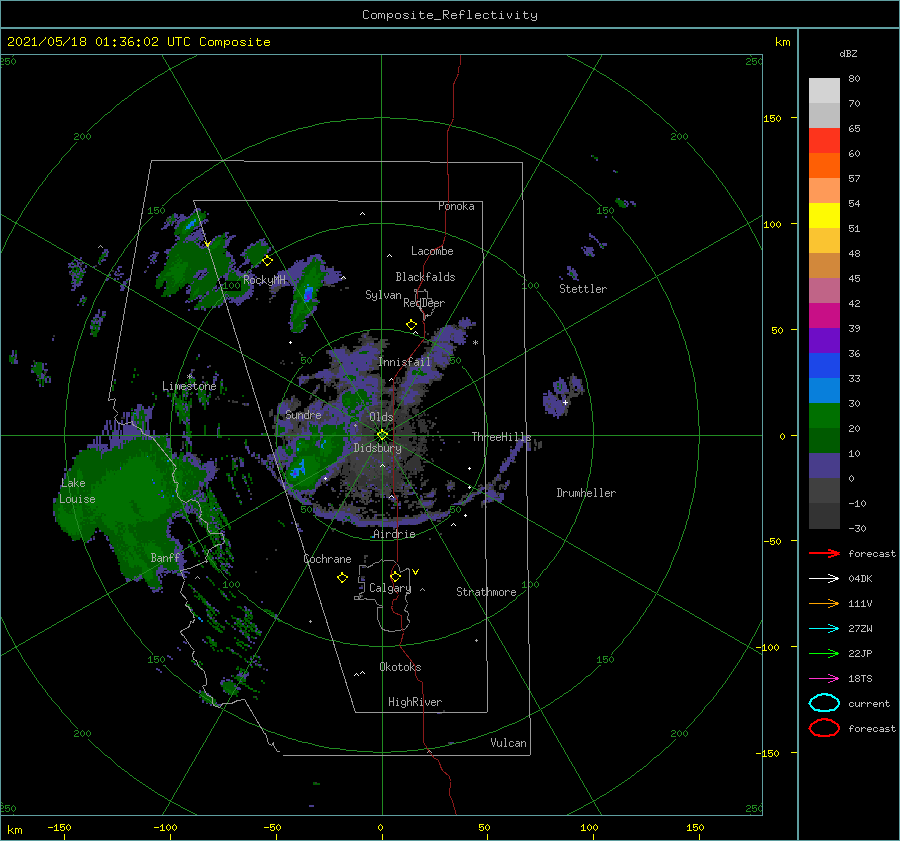Select the cyan 27ZW arrow icon
The image size is (900, 841).
click(x=824, y=629)
